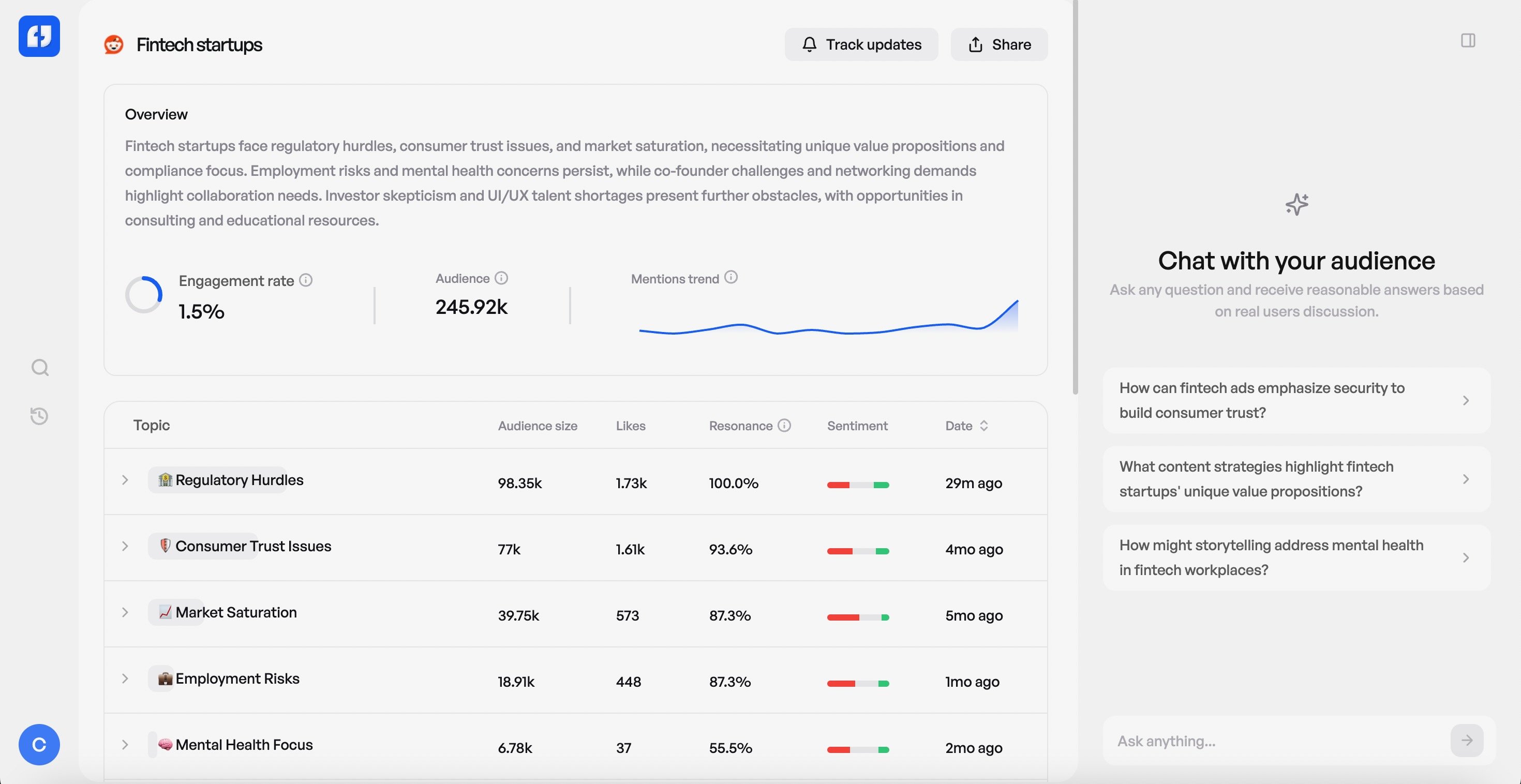Expand the Consumer Trust Issues row
This screenshot has width=1521, height=784.
coord(125,546)
